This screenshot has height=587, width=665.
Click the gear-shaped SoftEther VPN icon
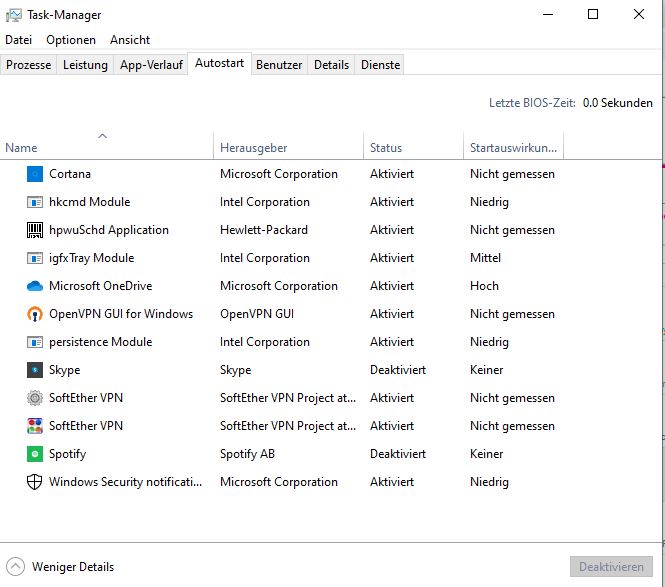pyautogui.click(x=35, y=398)
